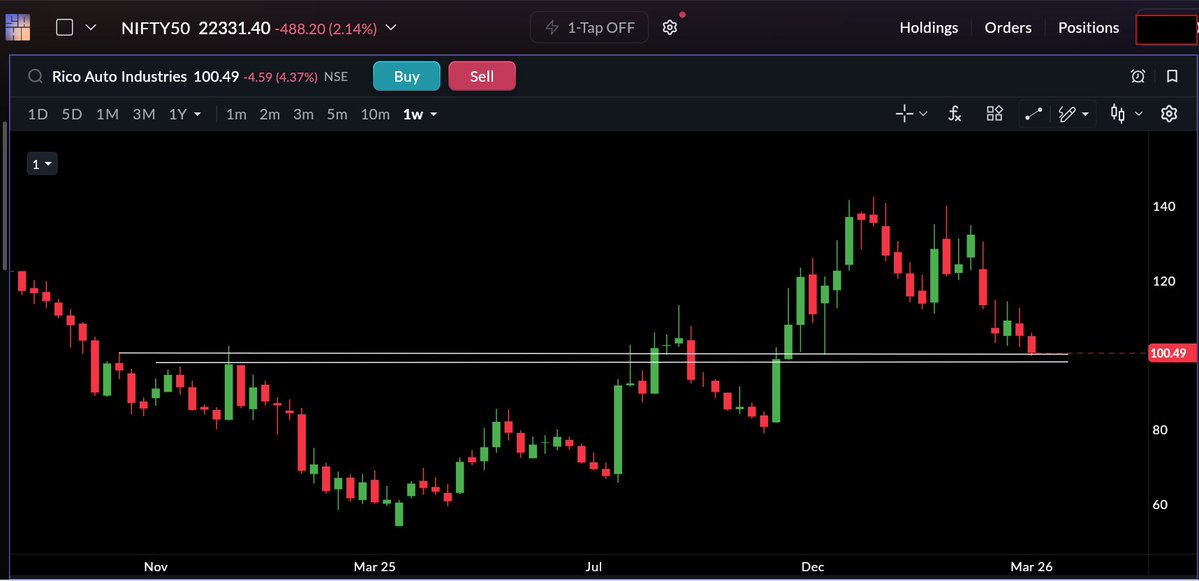Click the Jul time axis label
The height and width of the screenshot is (581, 1199).
pyautogui.click(x=593, y=566)
